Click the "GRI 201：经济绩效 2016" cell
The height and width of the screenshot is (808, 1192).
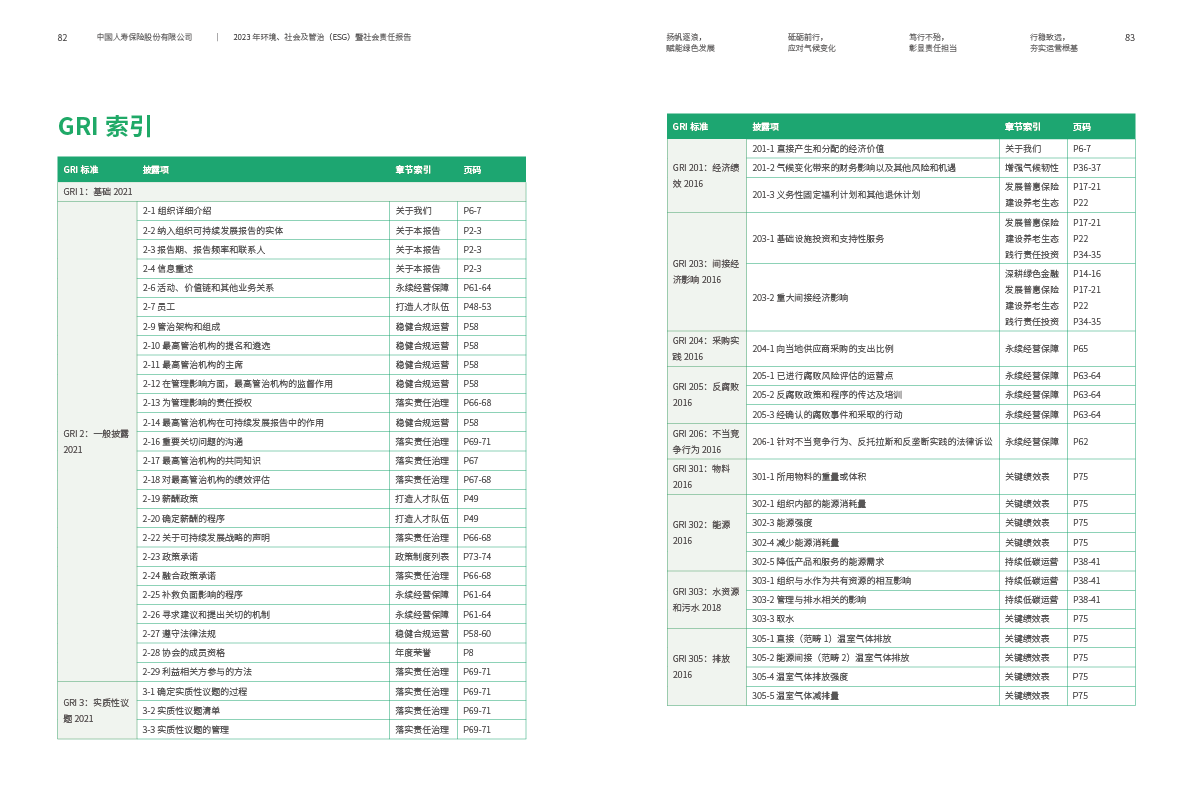click(705, 176)
